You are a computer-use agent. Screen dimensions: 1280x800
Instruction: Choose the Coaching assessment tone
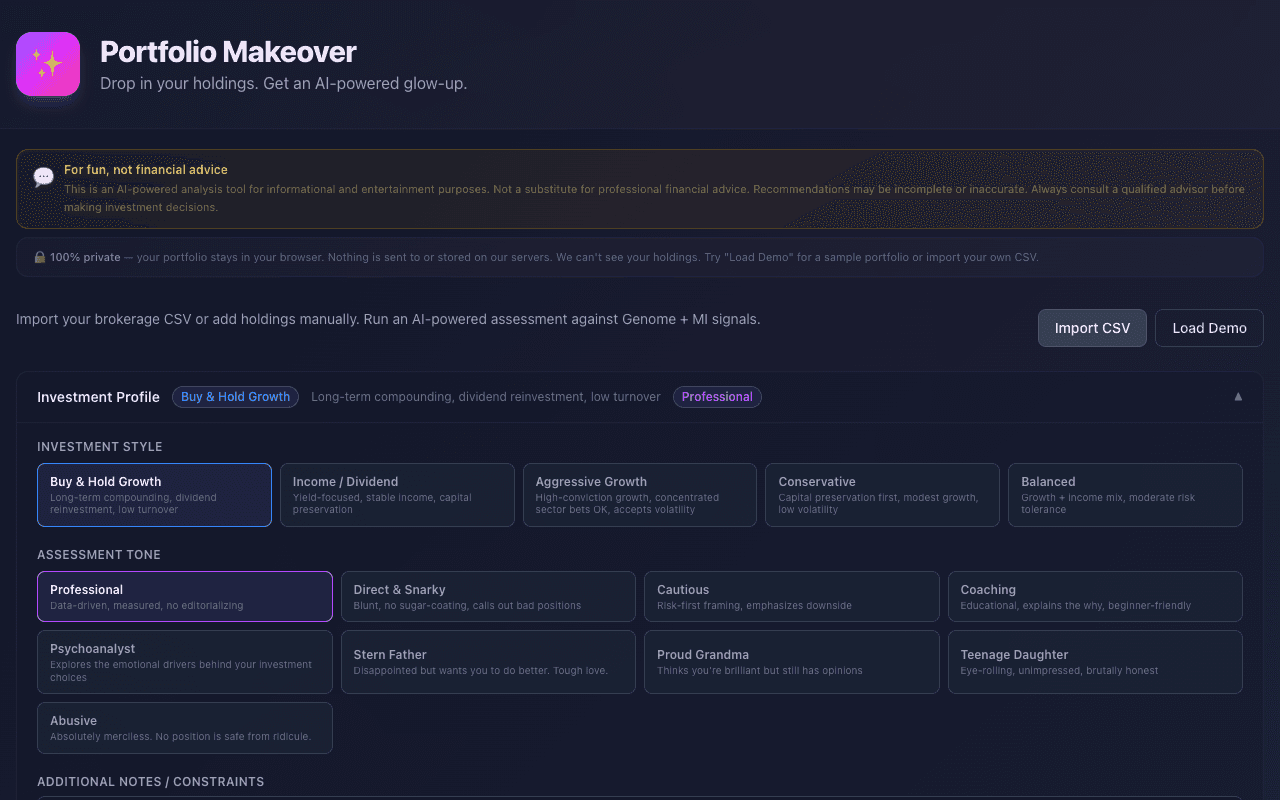[1095, 596]
